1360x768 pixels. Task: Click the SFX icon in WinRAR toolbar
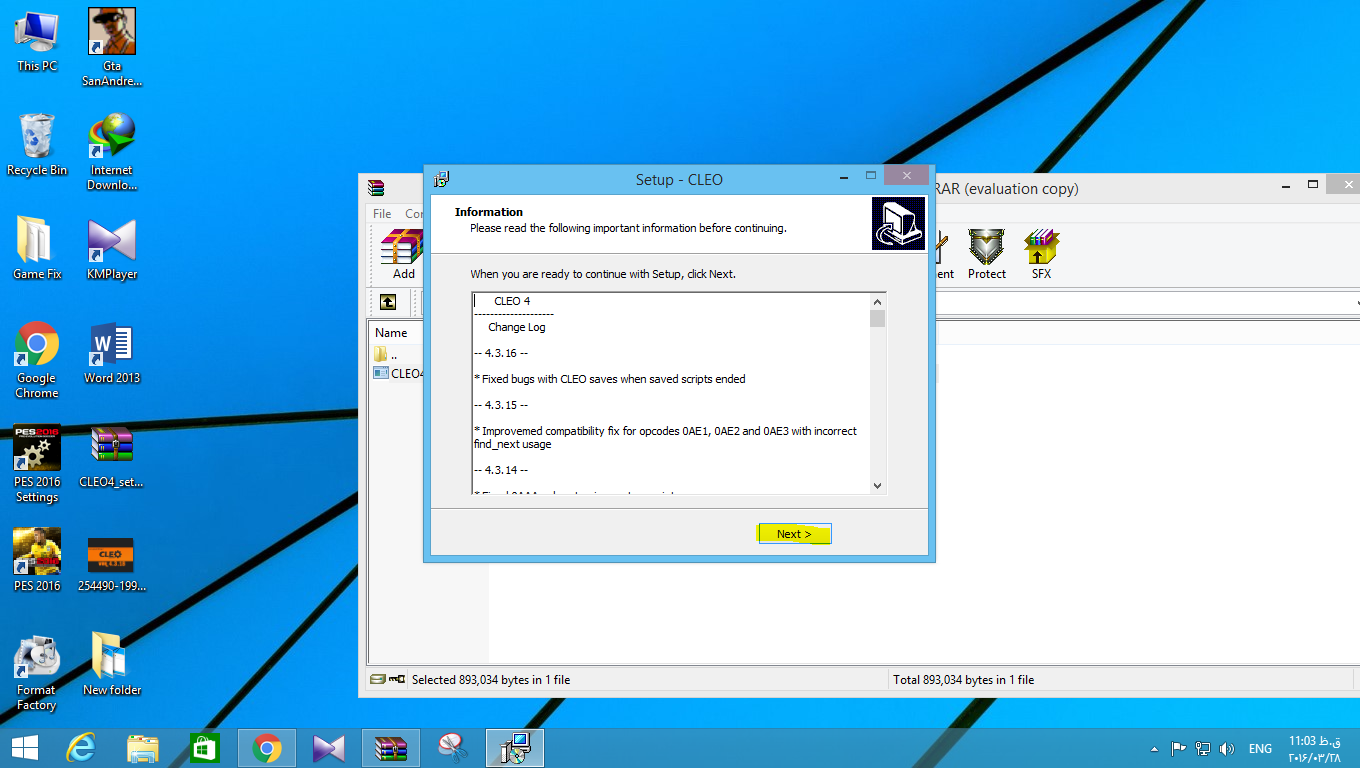(1041, 255)
